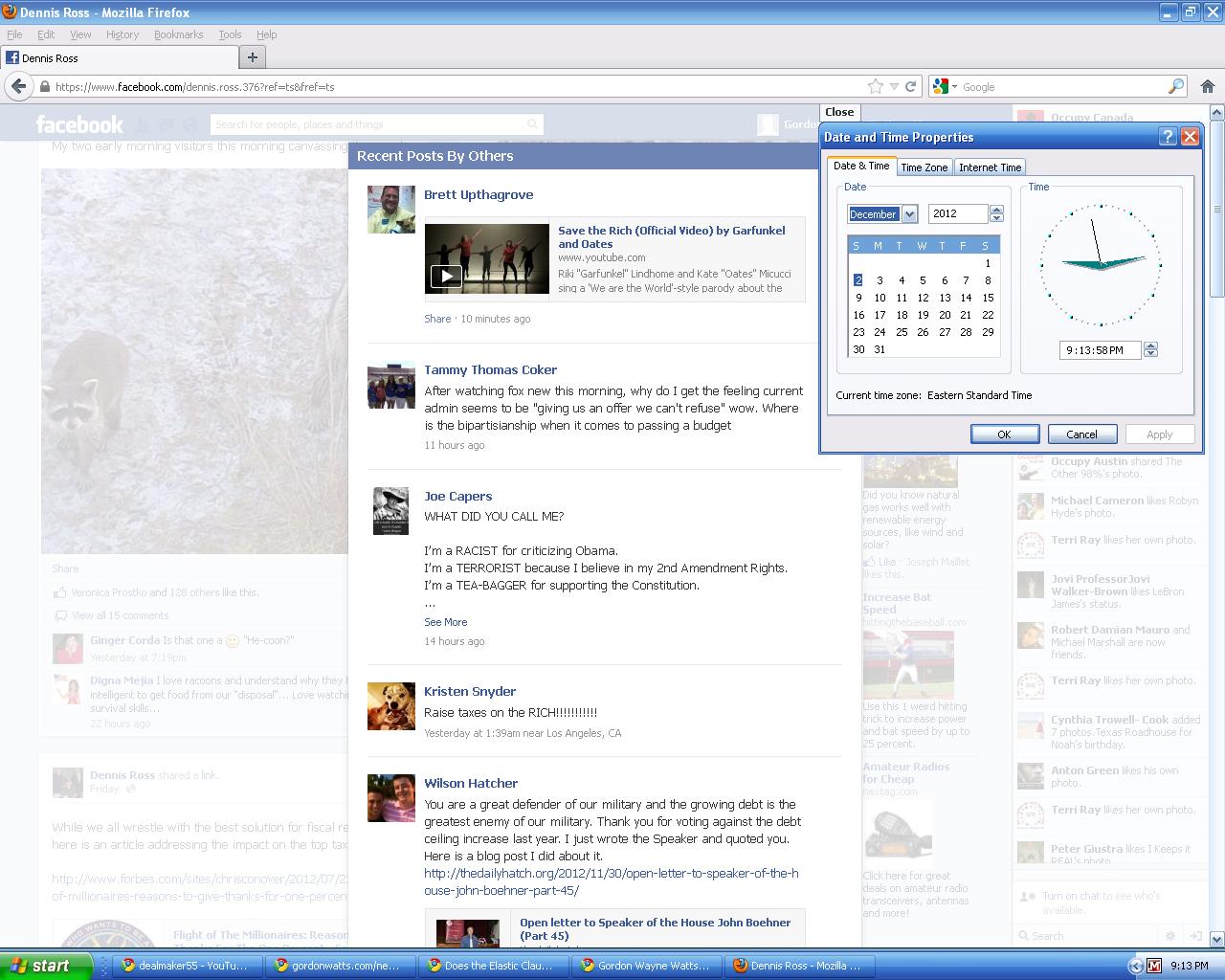Play the Save the Rich video thumbnail
This screenshot has height=980, width=1225.
click(x=487, y=259)
